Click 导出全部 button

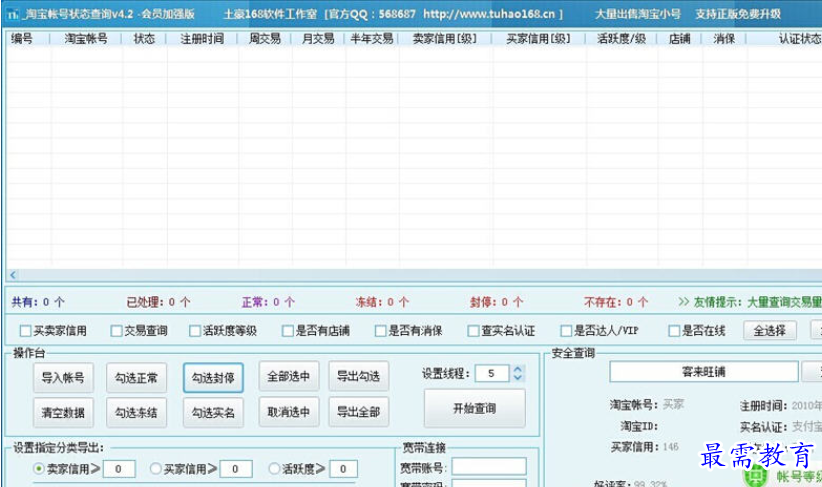(359, 412)
